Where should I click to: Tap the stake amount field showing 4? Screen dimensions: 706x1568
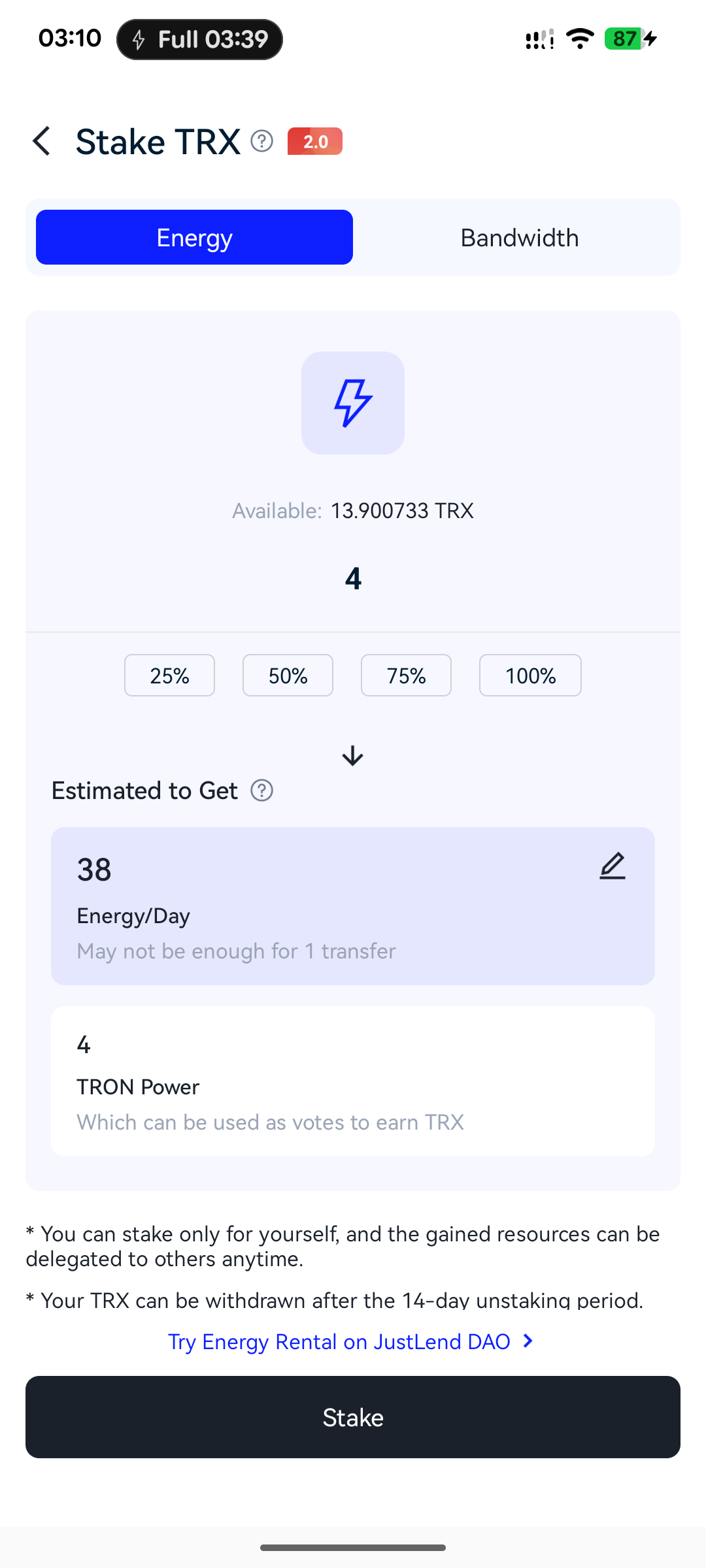click(353, 579)
